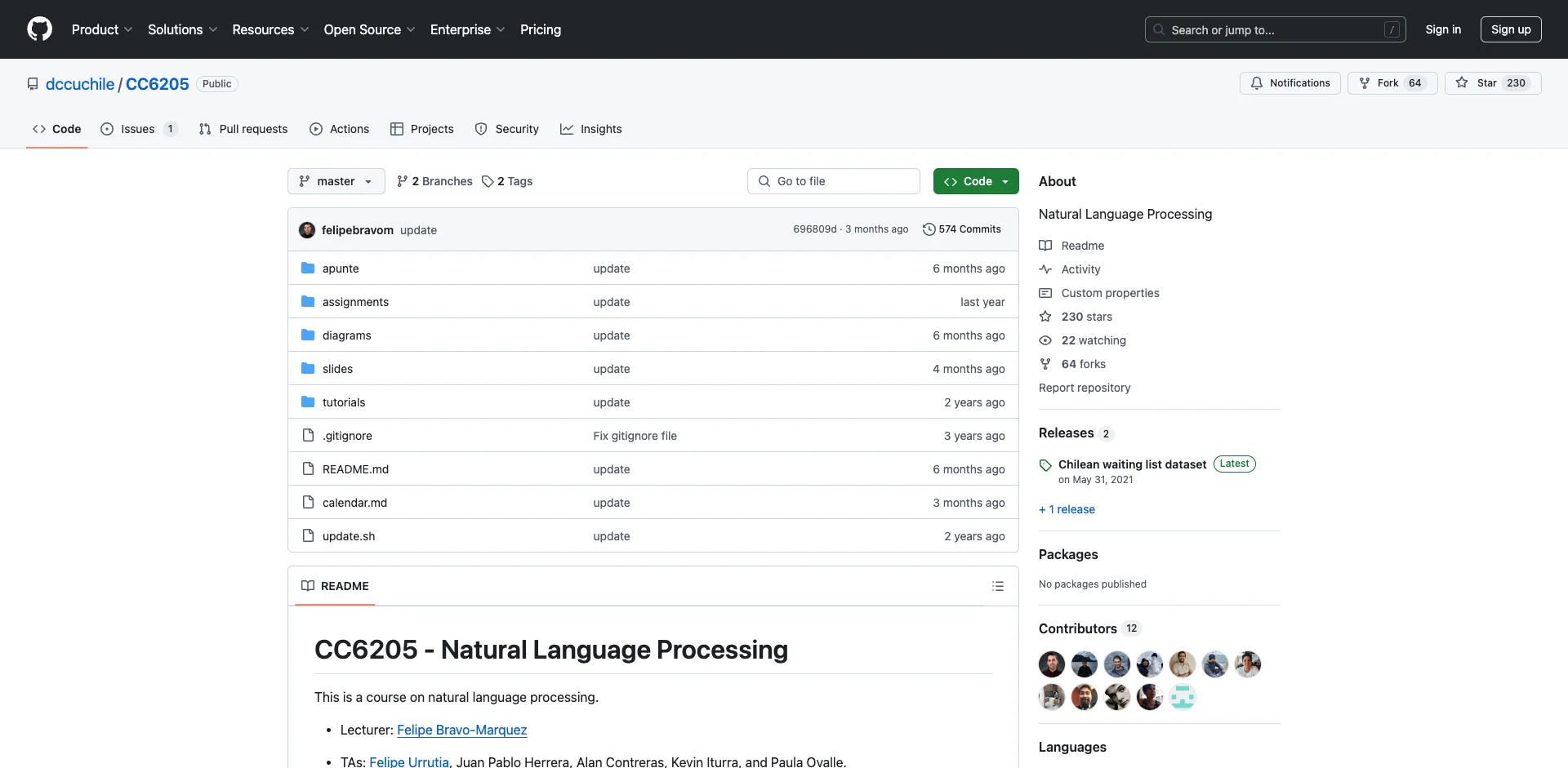The height and width of the screenshot is (768, 1568).
Task: Open the apunte folder
Action: 341,269
